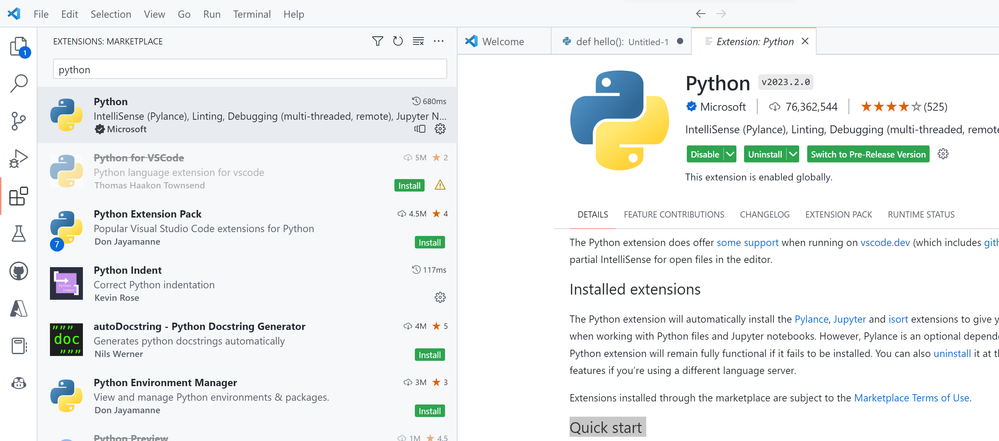Viewport: 999px width, 441px height.
Task: Open the uninstall link
Action: (x=951, y=352)
